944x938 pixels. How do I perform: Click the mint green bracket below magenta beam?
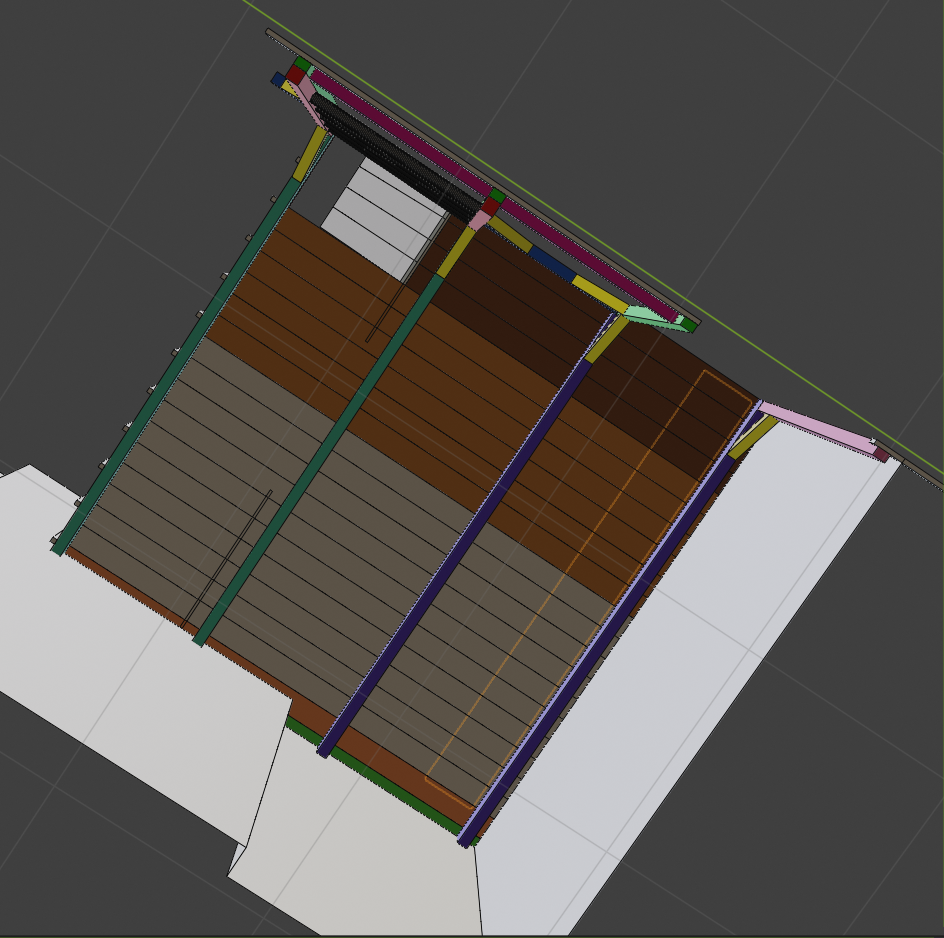point(651,316)
